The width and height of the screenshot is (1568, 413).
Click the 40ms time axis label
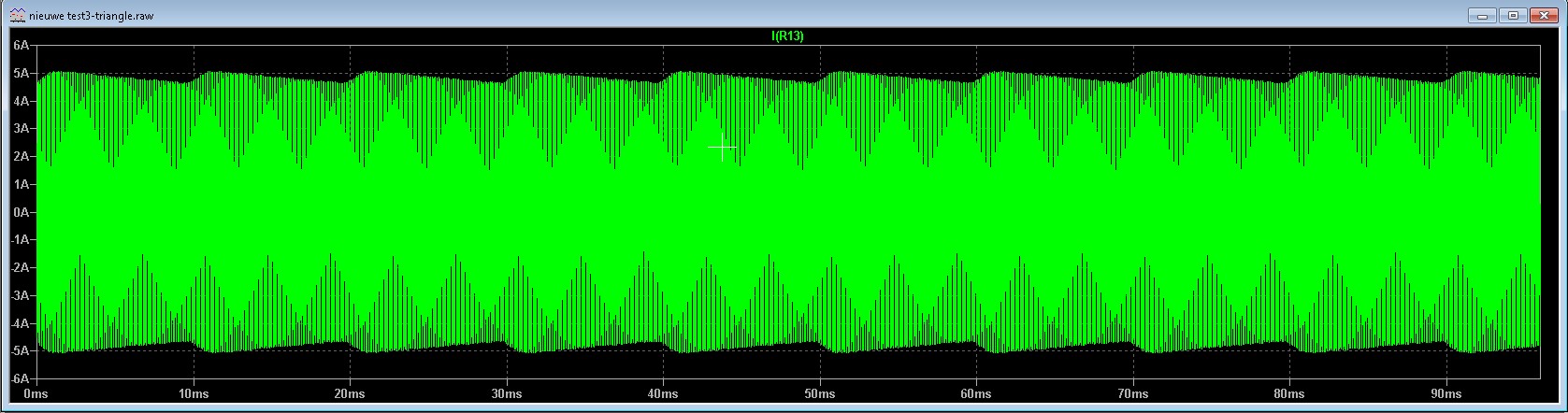(x=663, y=395)
